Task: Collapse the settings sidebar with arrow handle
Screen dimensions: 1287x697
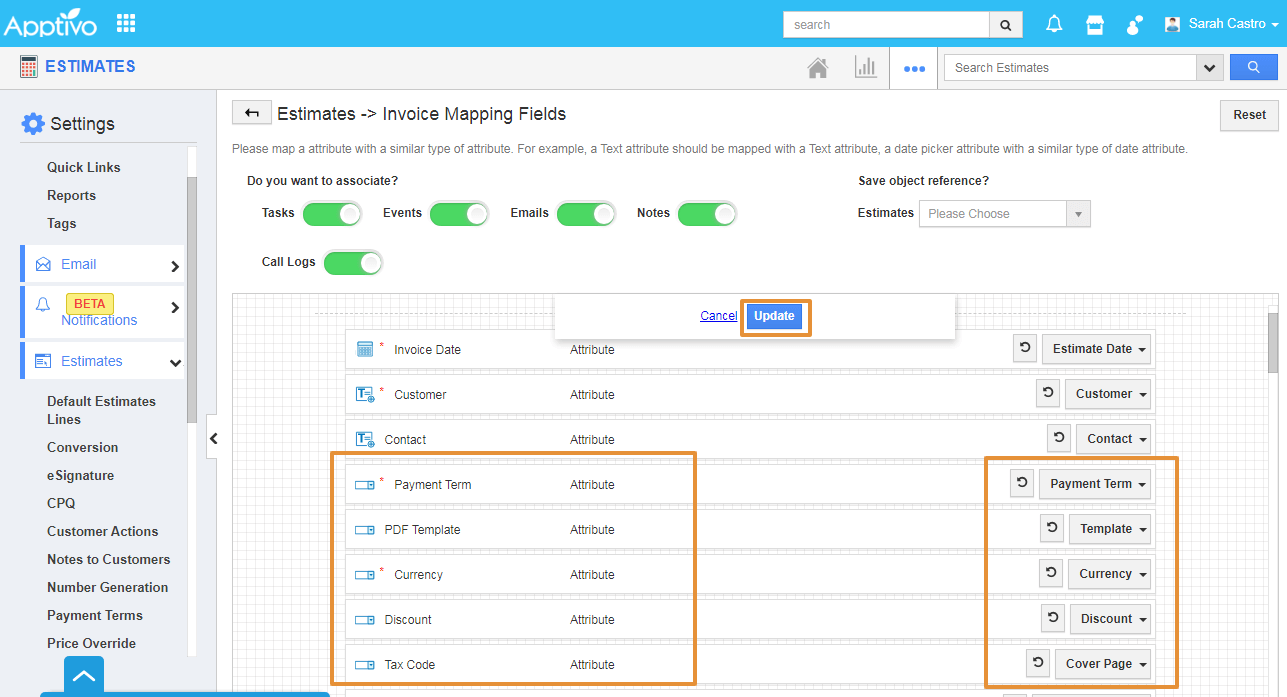Action: pos(213,438)
